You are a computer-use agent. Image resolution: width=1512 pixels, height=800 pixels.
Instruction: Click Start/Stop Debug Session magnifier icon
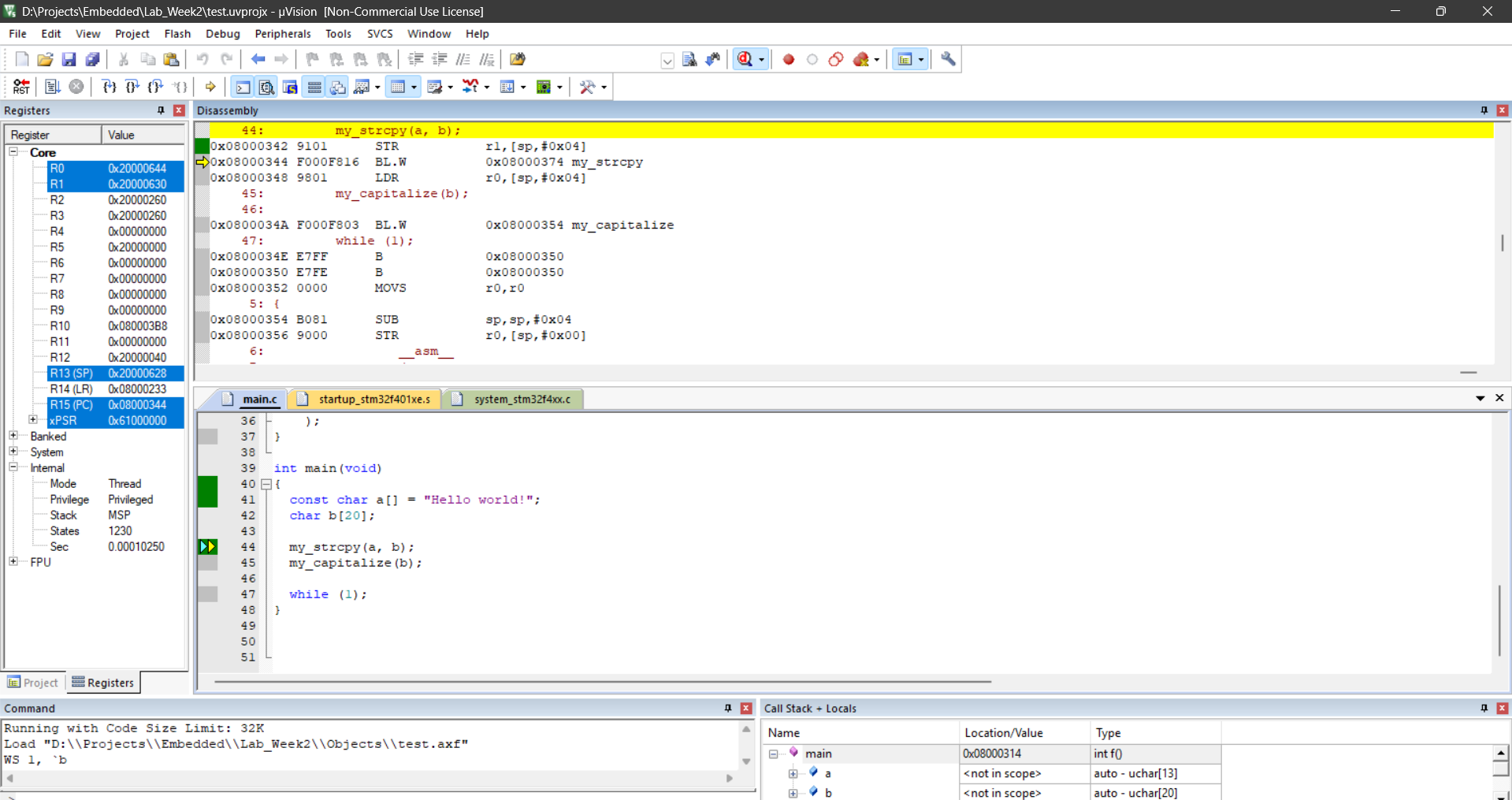[745, 59]
